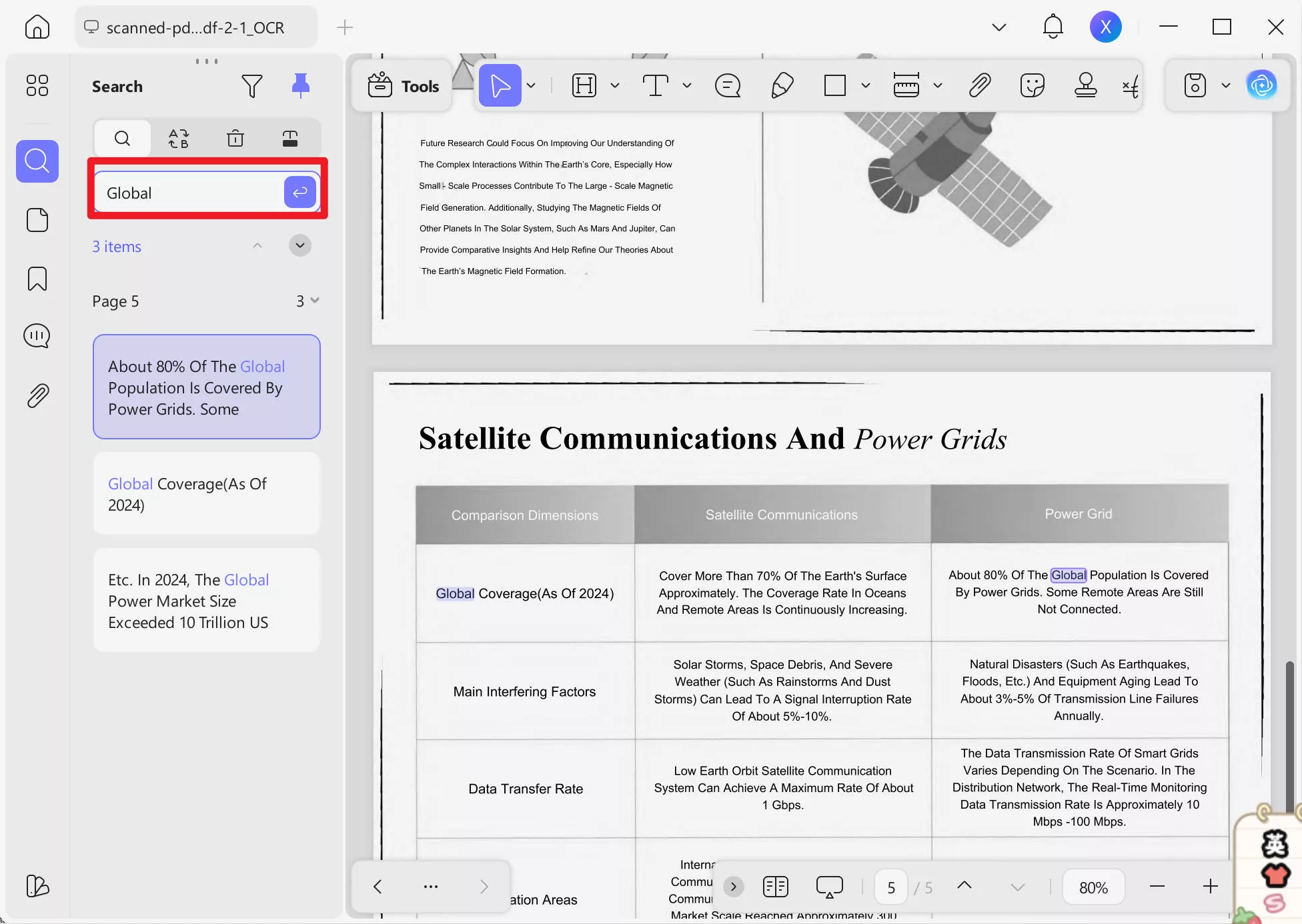Click the paperclip attachment tool
This screenshot has width=1302, height=924.
[x=979, y=85]
